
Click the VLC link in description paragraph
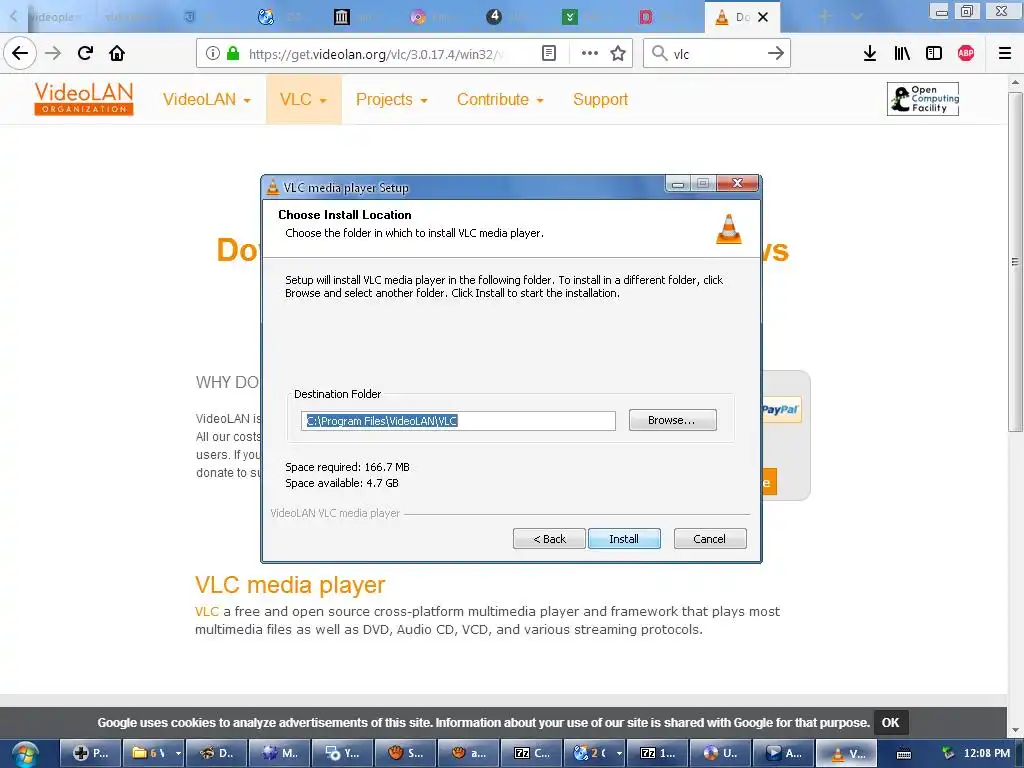[x=206, y=611]
